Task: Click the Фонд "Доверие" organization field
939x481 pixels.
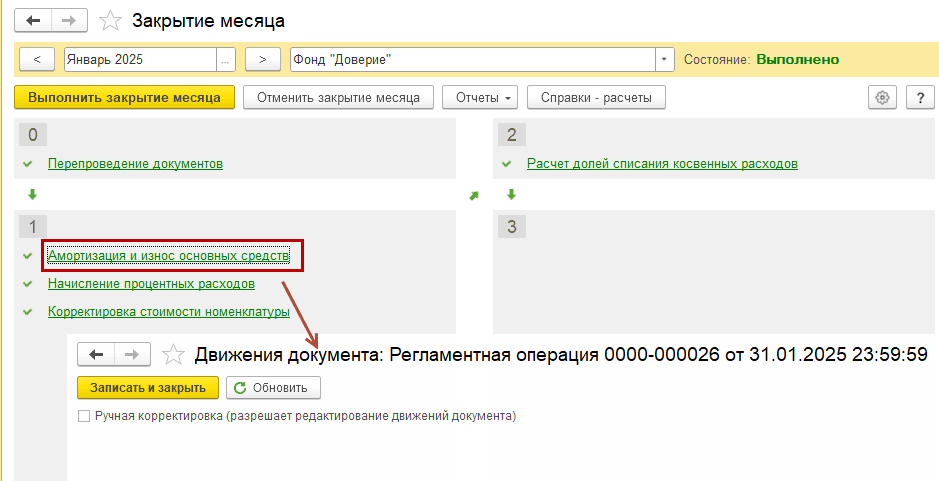Action: click(x=473, y=59)
